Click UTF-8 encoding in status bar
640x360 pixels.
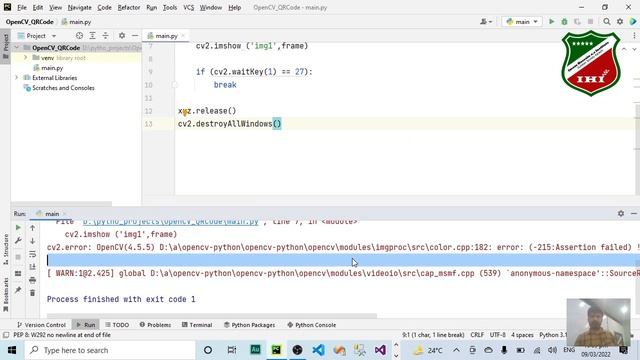click(x=498, y=335)
